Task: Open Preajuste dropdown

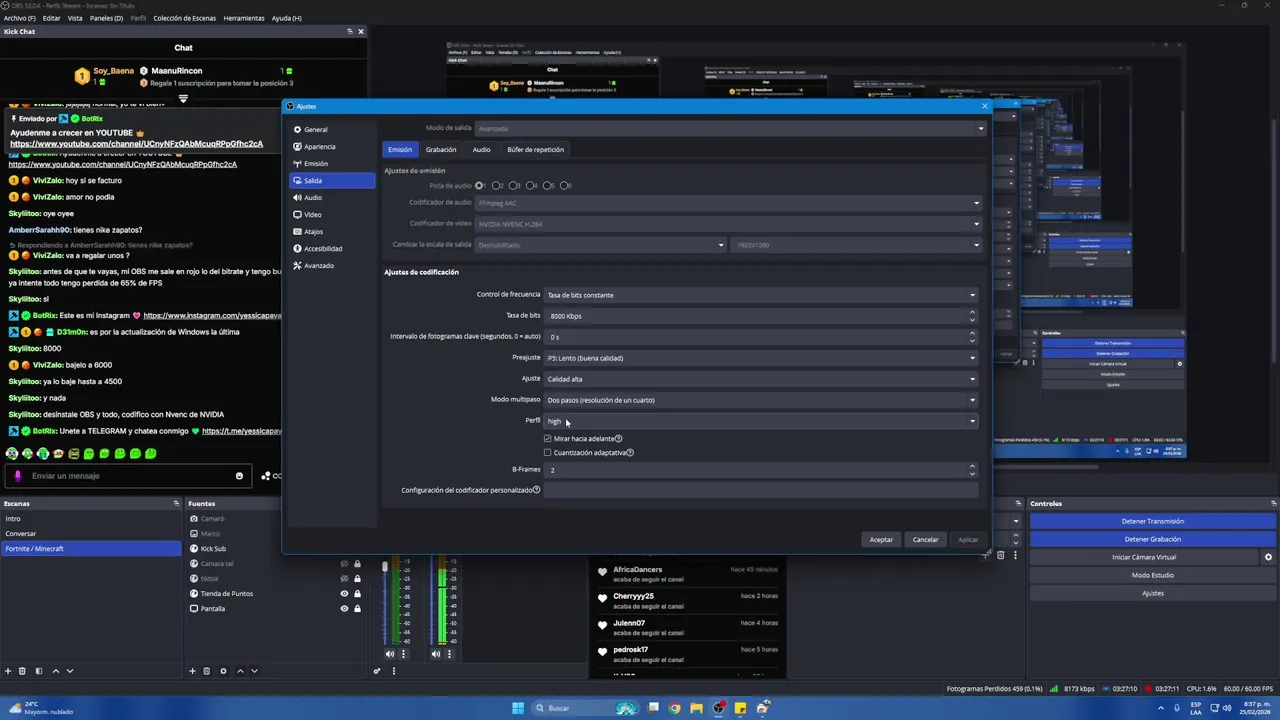Action: point(761,358)
